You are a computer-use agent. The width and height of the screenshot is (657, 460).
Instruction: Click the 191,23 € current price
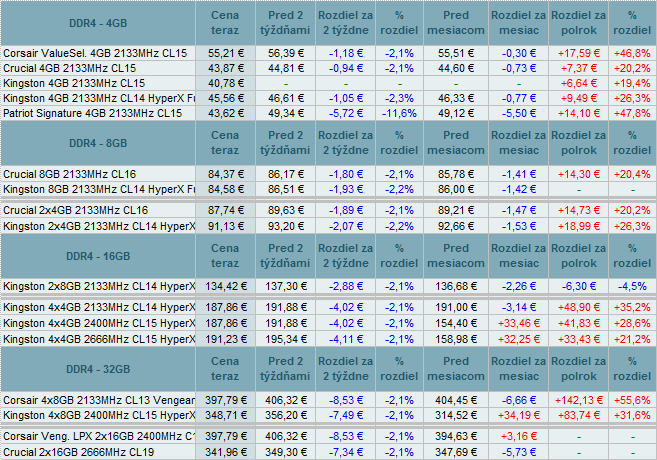[x=226, y=339]
